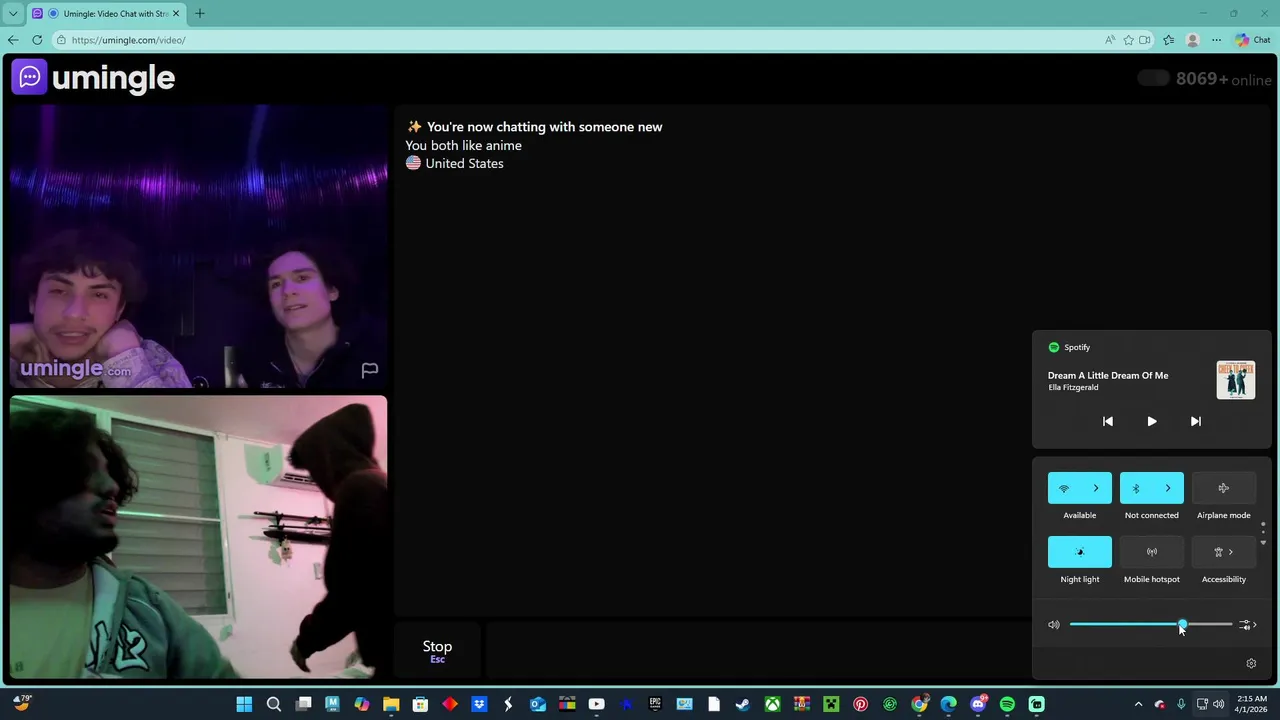This screenshot has height=720, width=1280.
Task: Click the Stop chat button
Action: (x=437, y=651)
